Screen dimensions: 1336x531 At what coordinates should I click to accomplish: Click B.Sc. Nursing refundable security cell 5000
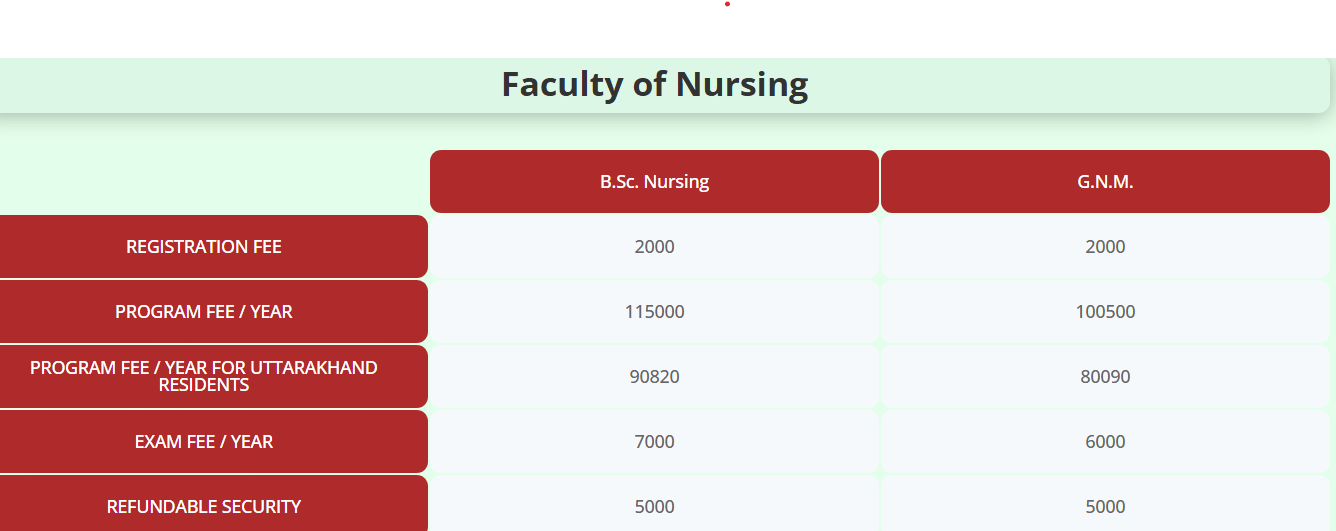coord(654,506)
